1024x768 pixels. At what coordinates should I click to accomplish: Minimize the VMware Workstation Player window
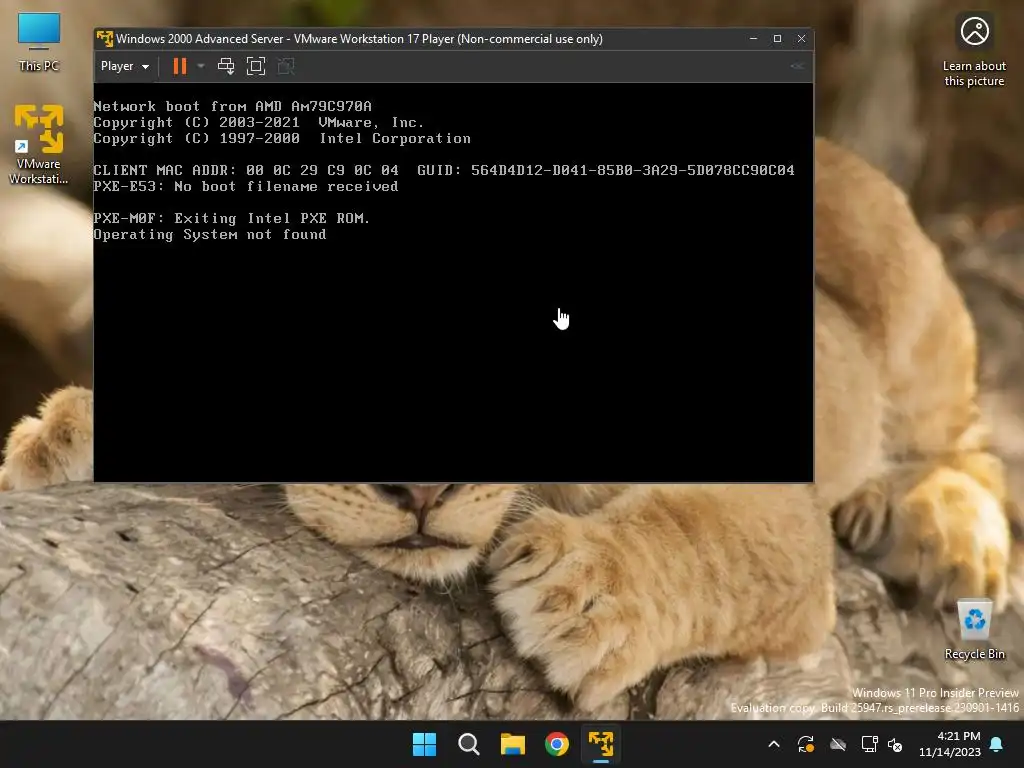[x=754, y=39]
